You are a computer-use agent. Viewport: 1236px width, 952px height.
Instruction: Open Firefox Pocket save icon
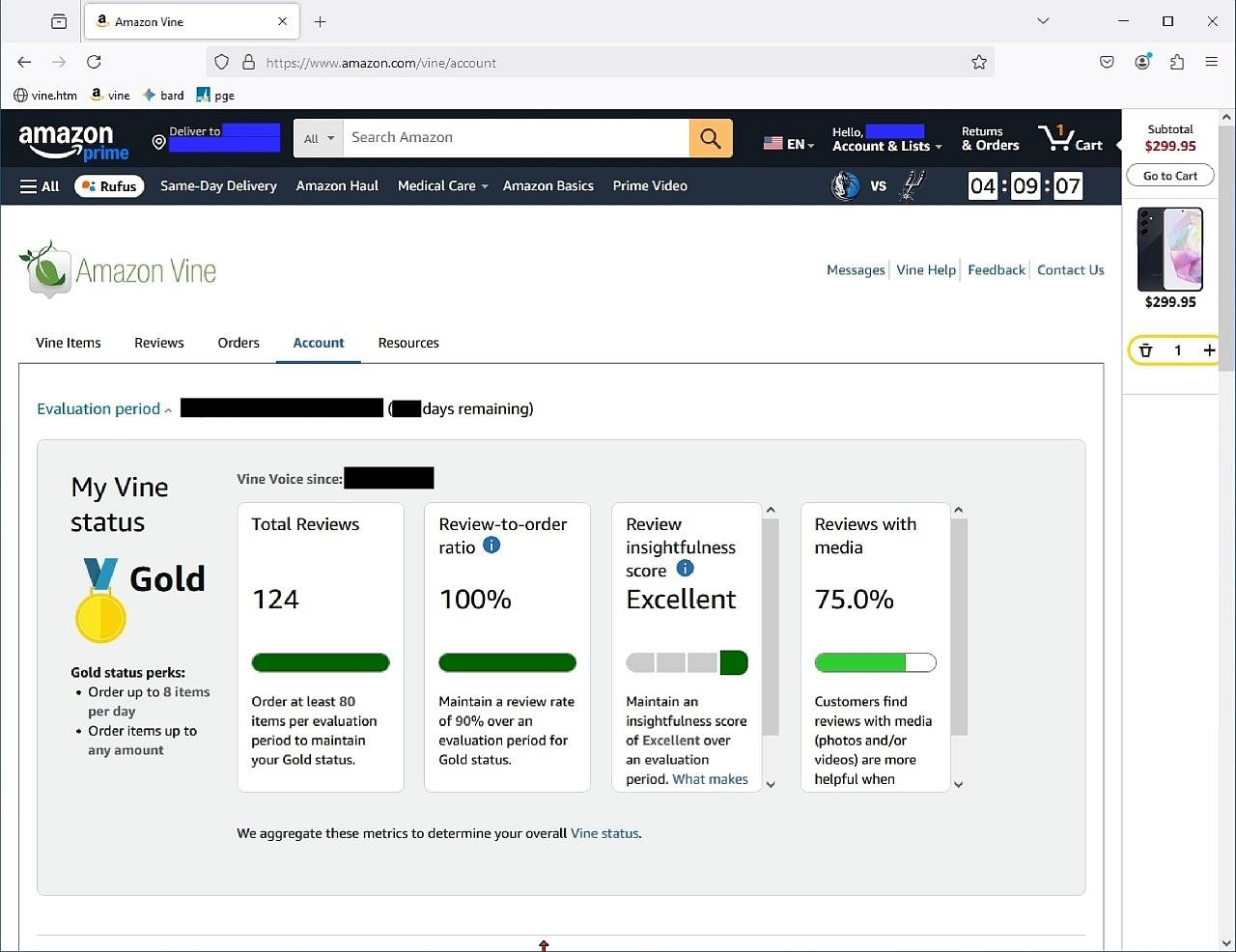(x=1108, y=62)
